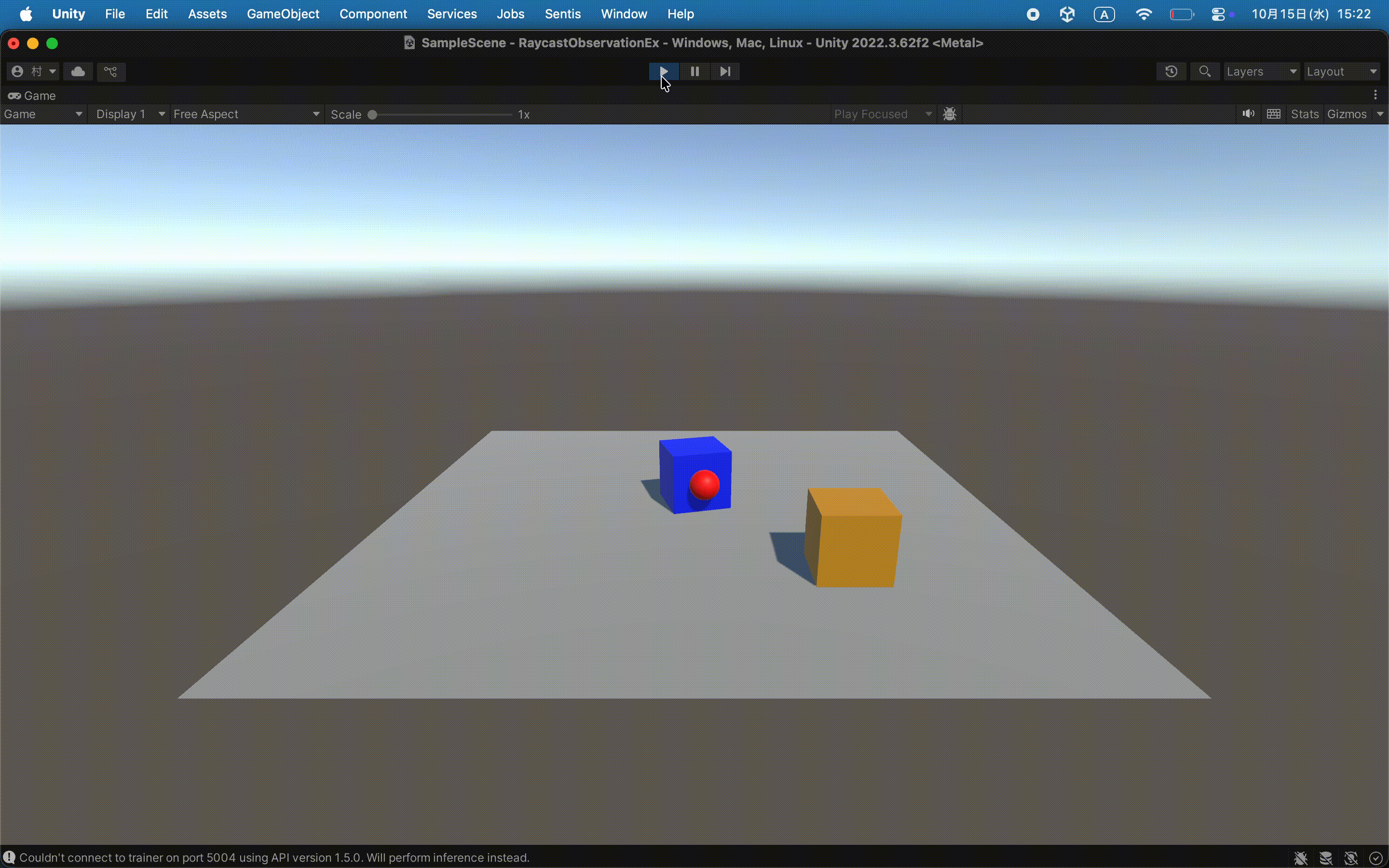This screenshot has height=868, width=1389.
Task: Show the keyboard shortcuts overlay icon
Action: point(1273,114)
